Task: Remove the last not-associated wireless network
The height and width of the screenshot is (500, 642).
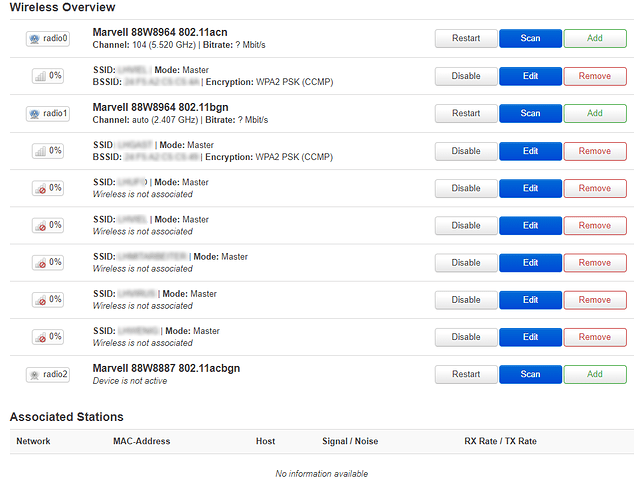Action: click(x=595, y=337)
